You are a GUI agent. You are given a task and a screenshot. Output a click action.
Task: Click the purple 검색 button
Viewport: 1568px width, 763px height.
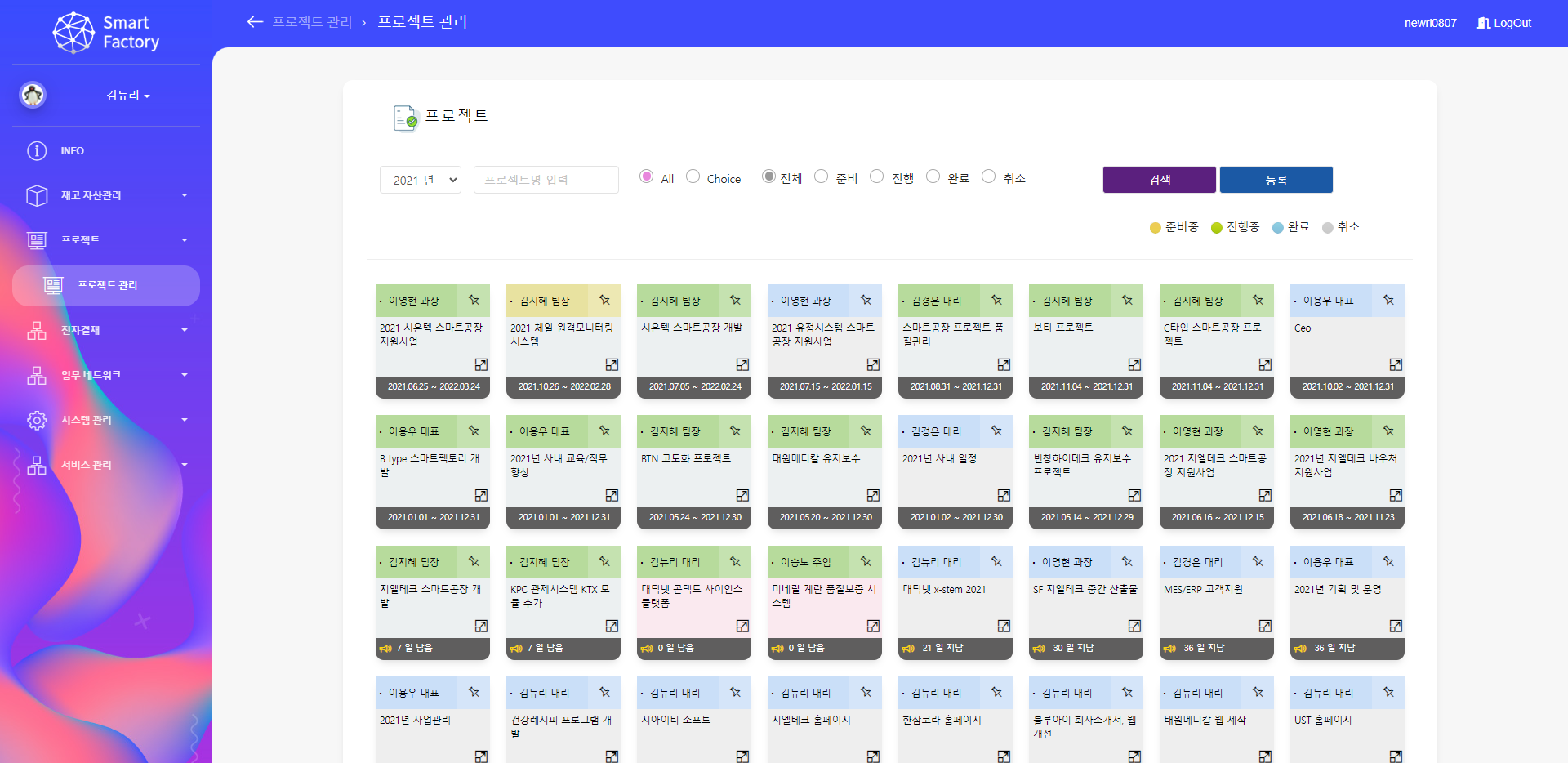[1159, 180]
